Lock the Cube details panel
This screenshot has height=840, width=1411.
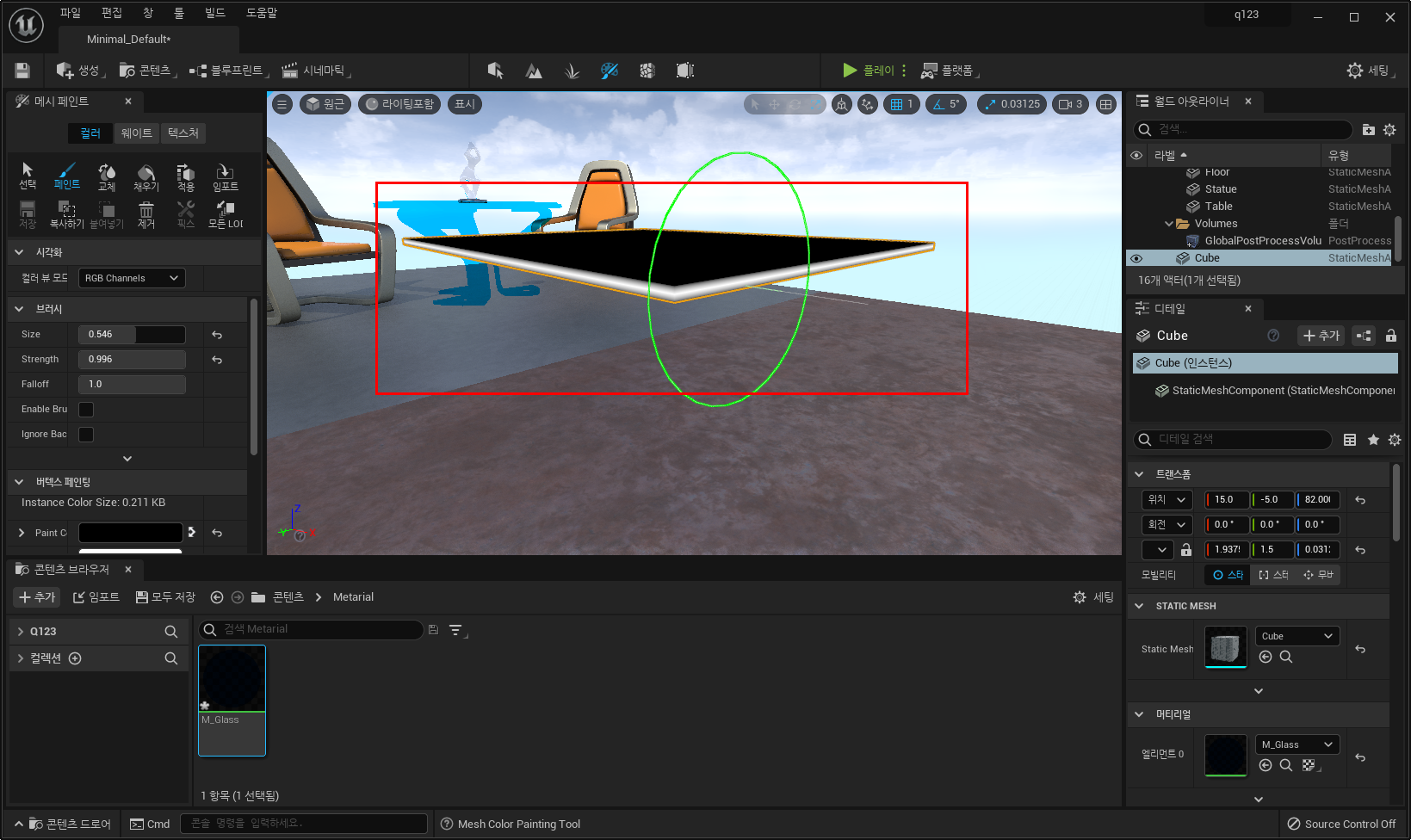point(1391,336)
